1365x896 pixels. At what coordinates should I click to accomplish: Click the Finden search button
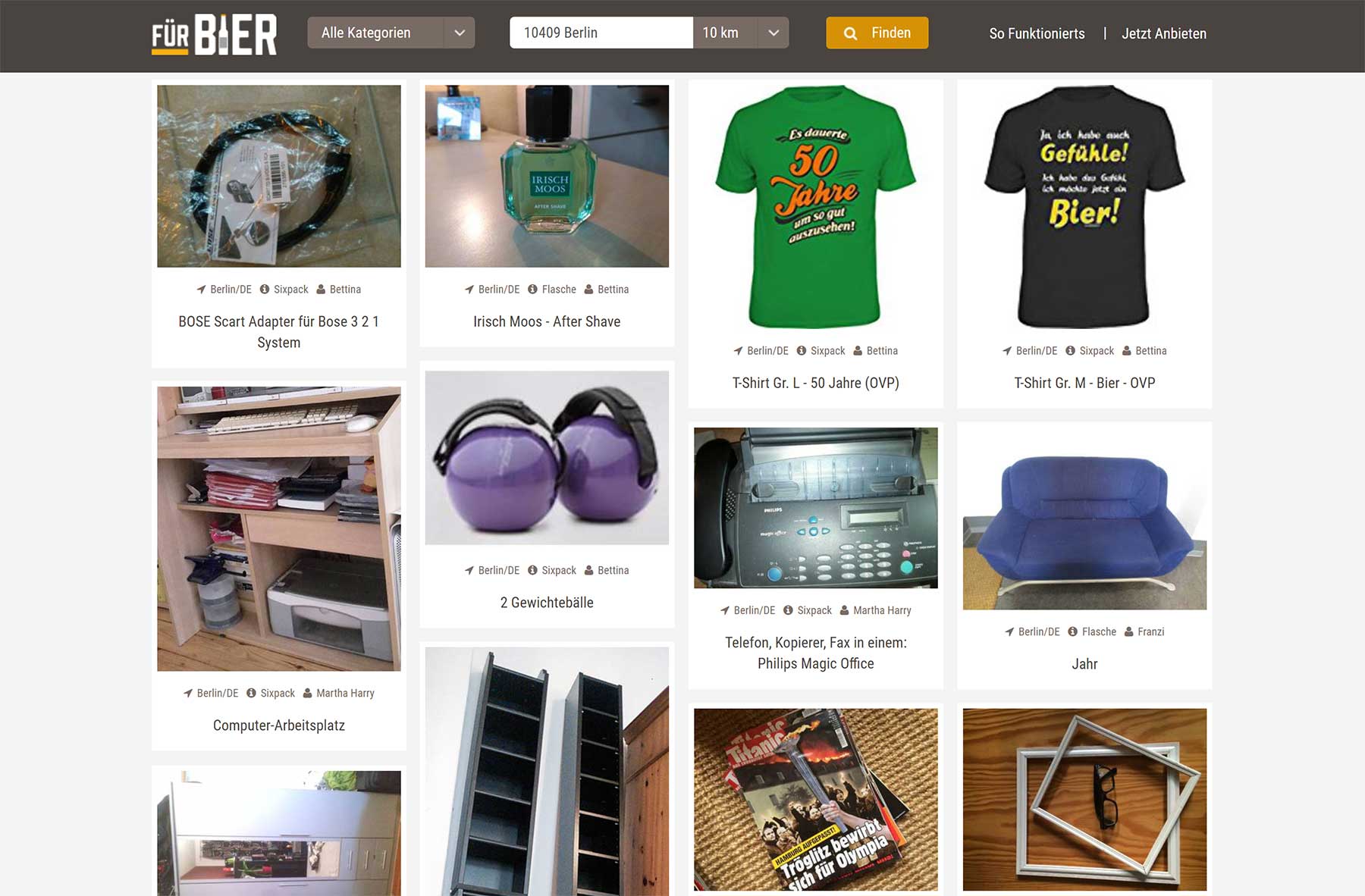click(x=877, y=33)
